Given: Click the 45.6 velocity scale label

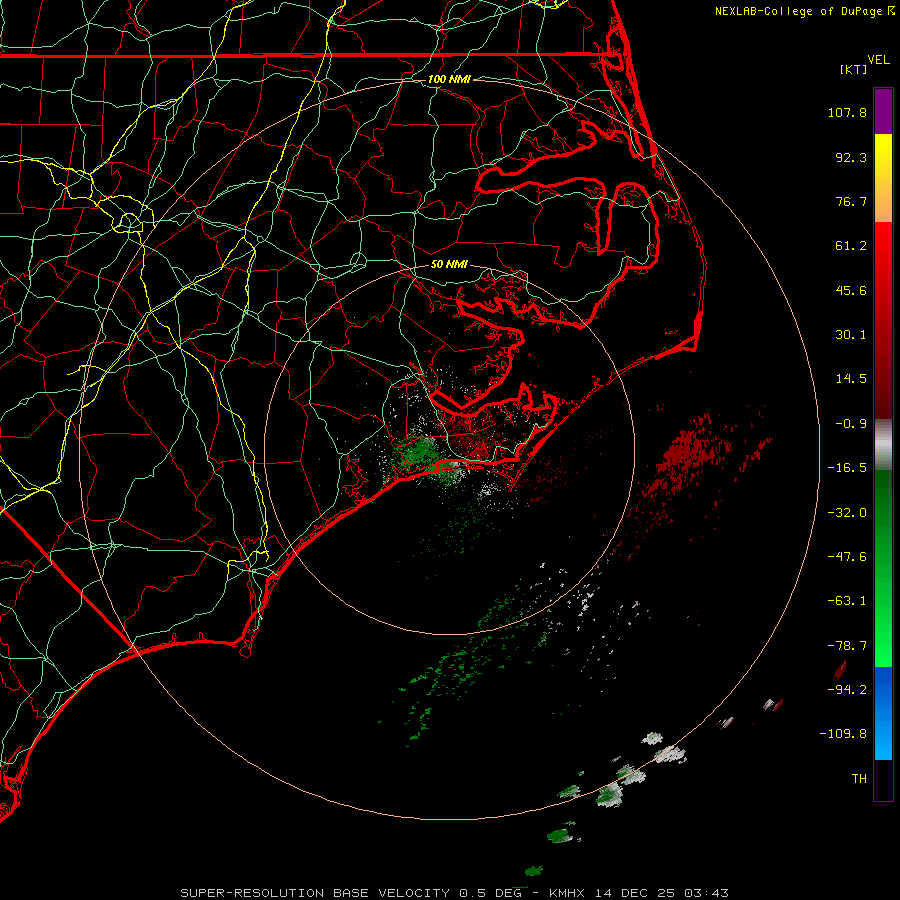Looking at the screenshot, I should click(851, 290).
